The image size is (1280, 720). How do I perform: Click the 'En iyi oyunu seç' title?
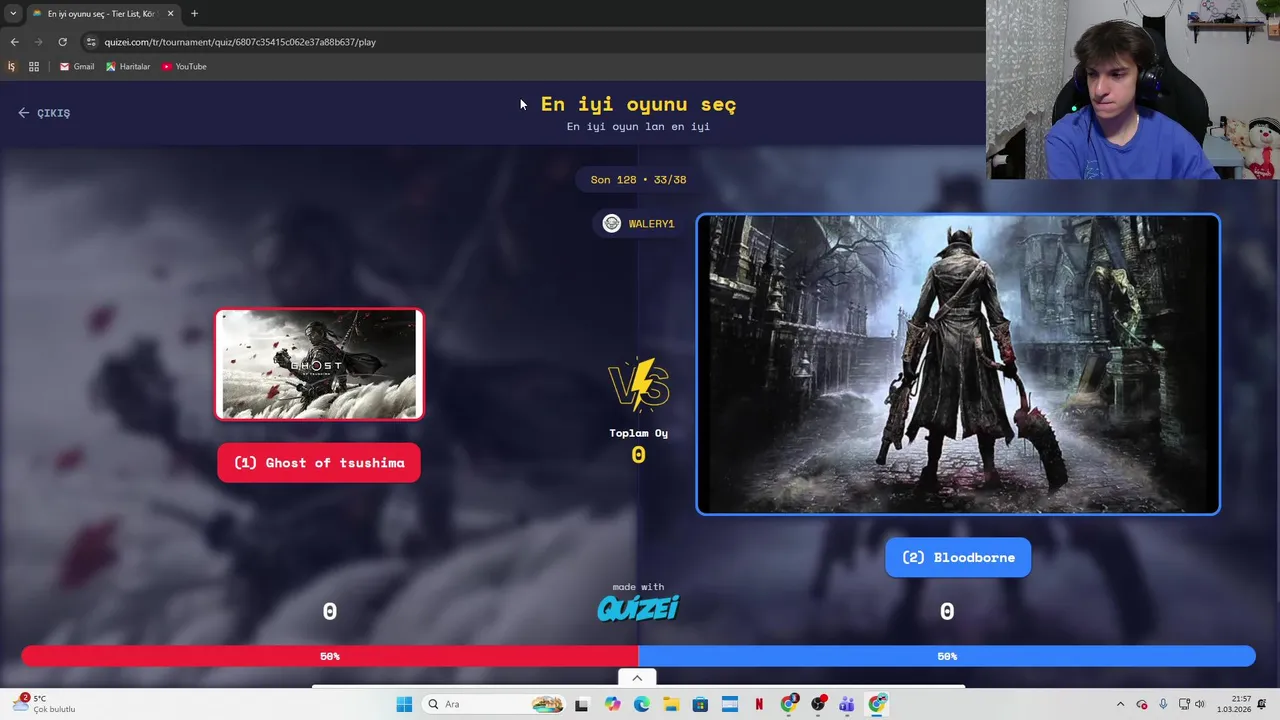coord(638,104)
